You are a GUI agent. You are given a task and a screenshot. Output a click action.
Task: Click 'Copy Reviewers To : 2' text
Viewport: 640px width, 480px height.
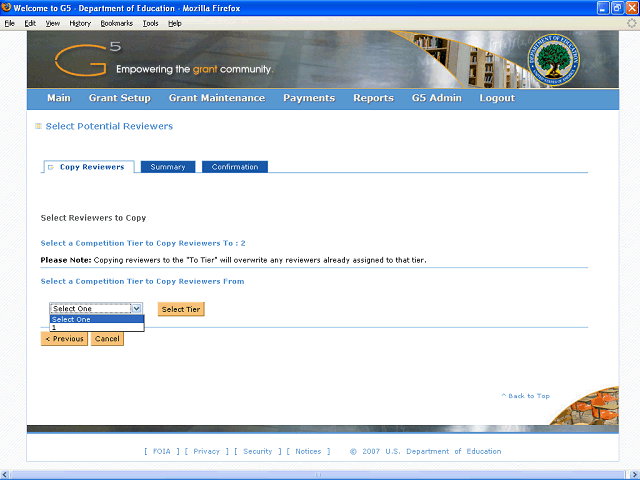pyautogui.click(x=201, y=243)
